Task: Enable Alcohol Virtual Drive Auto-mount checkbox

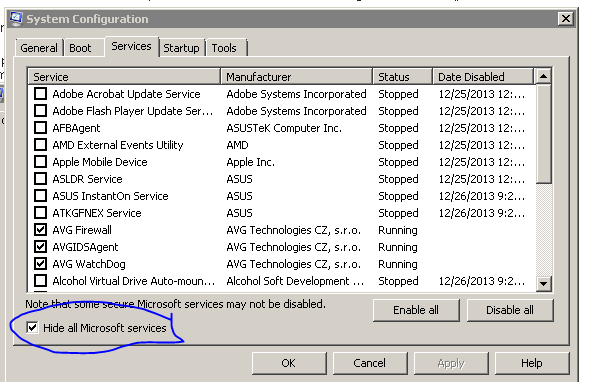Action: tap(41, 281)
